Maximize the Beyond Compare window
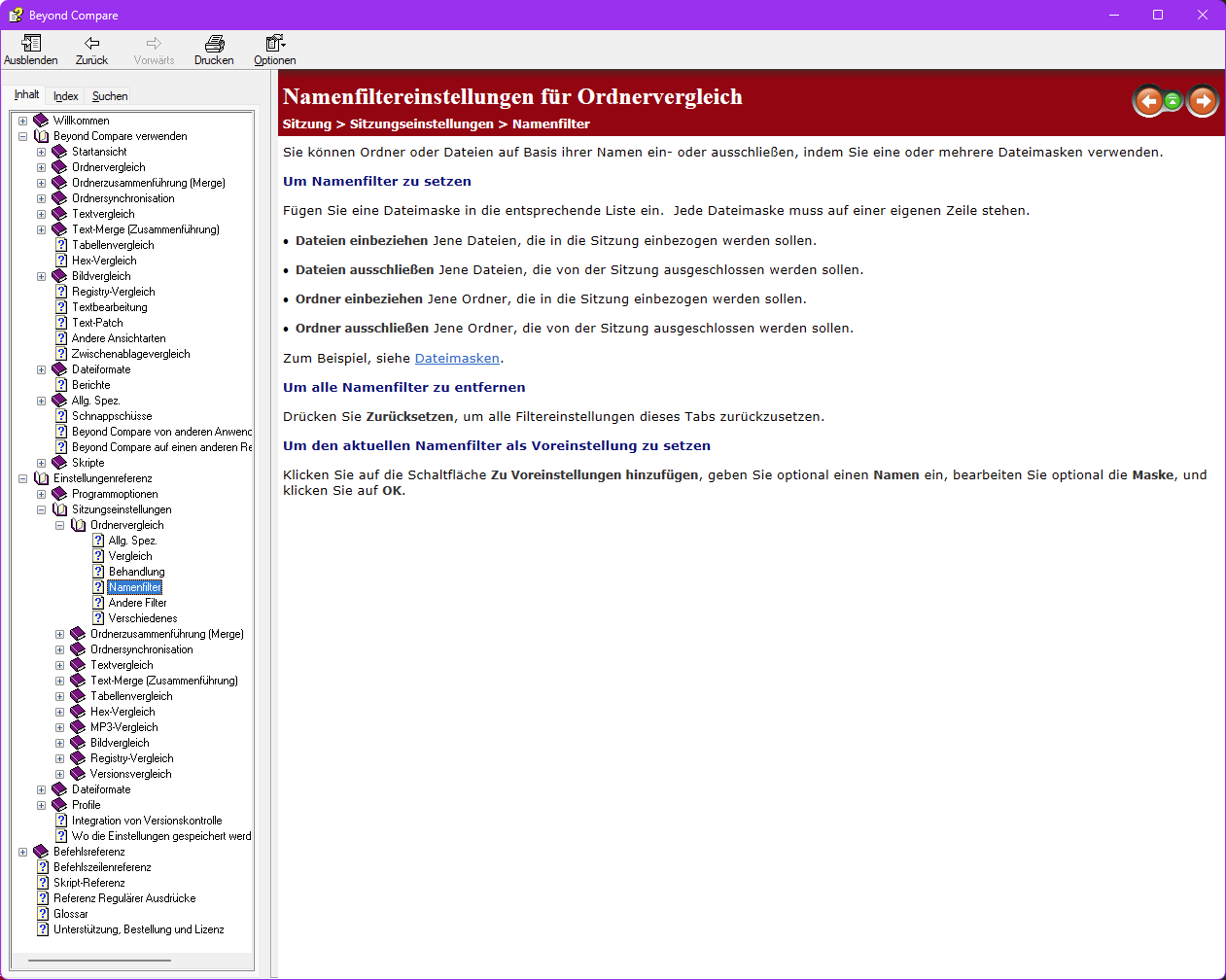The image size is (1226, 980). (1158, 15)
